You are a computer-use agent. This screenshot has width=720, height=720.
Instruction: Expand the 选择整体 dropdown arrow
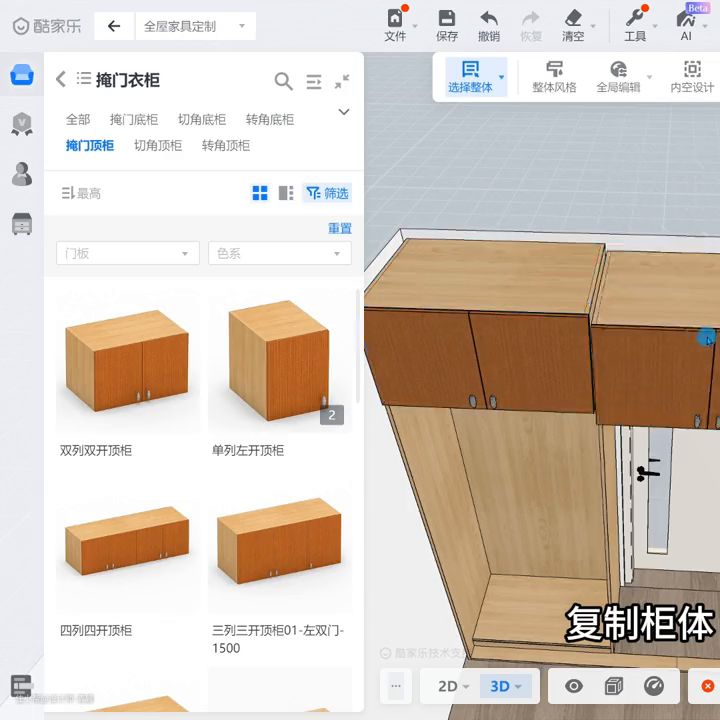pos(502,77)
